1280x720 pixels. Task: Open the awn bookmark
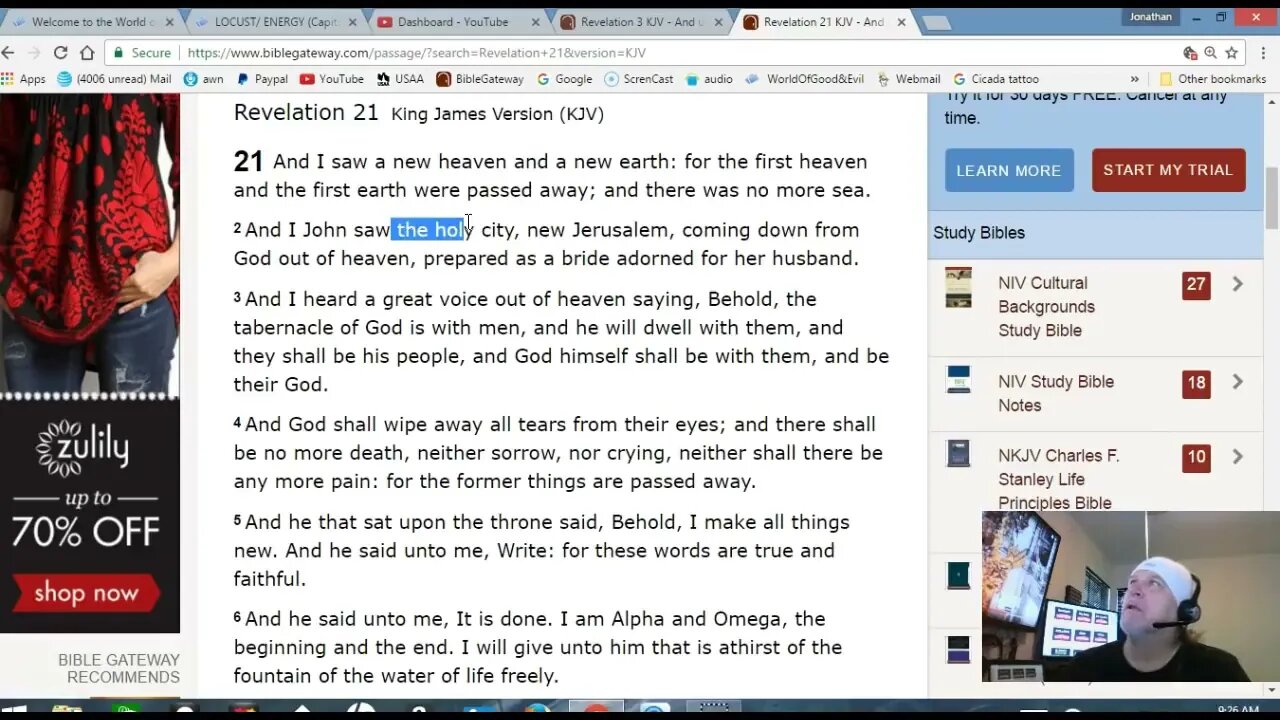[204, 79]
